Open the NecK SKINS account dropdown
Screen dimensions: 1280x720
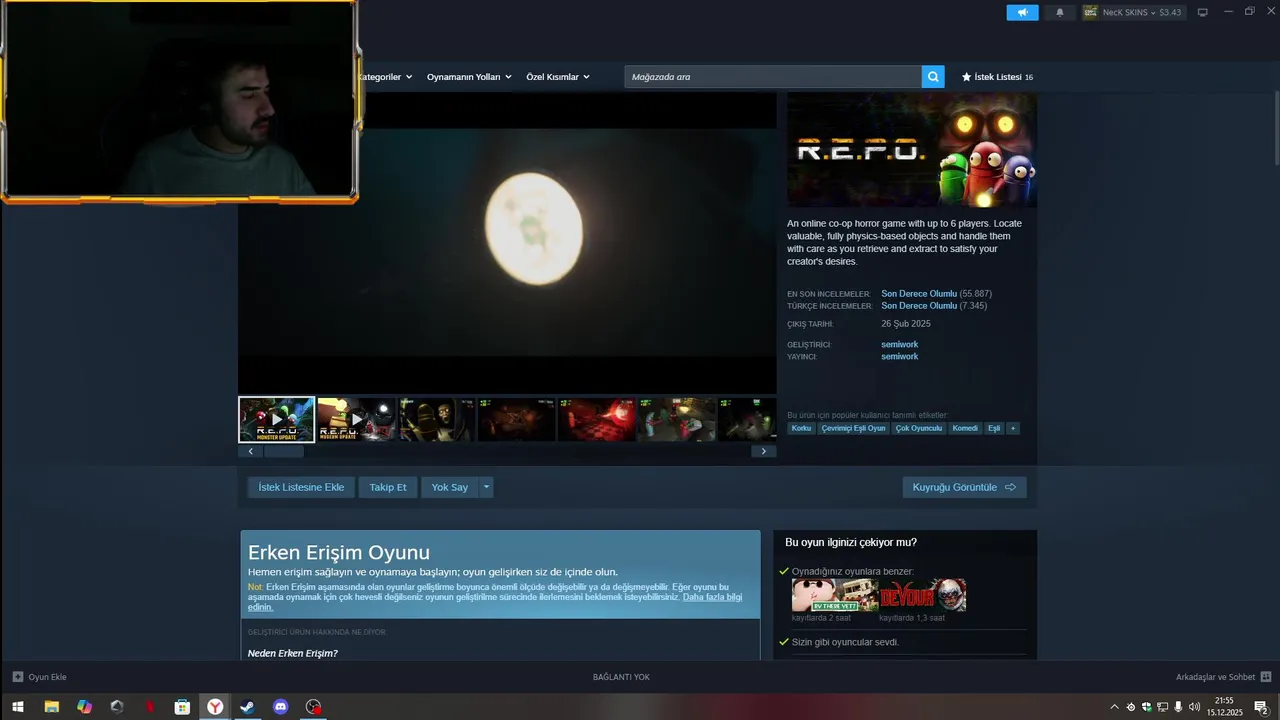(x=1135, y=12)
